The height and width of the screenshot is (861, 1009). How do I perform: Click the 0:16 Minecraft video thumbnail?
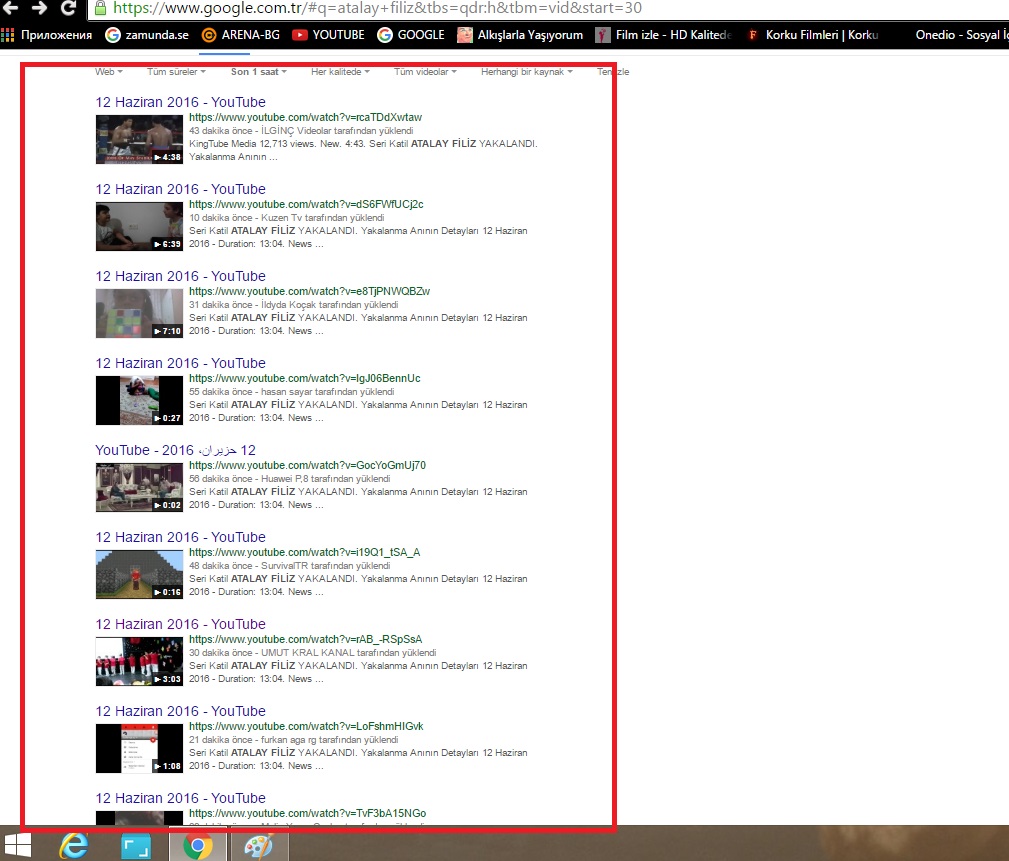point(139,575)
